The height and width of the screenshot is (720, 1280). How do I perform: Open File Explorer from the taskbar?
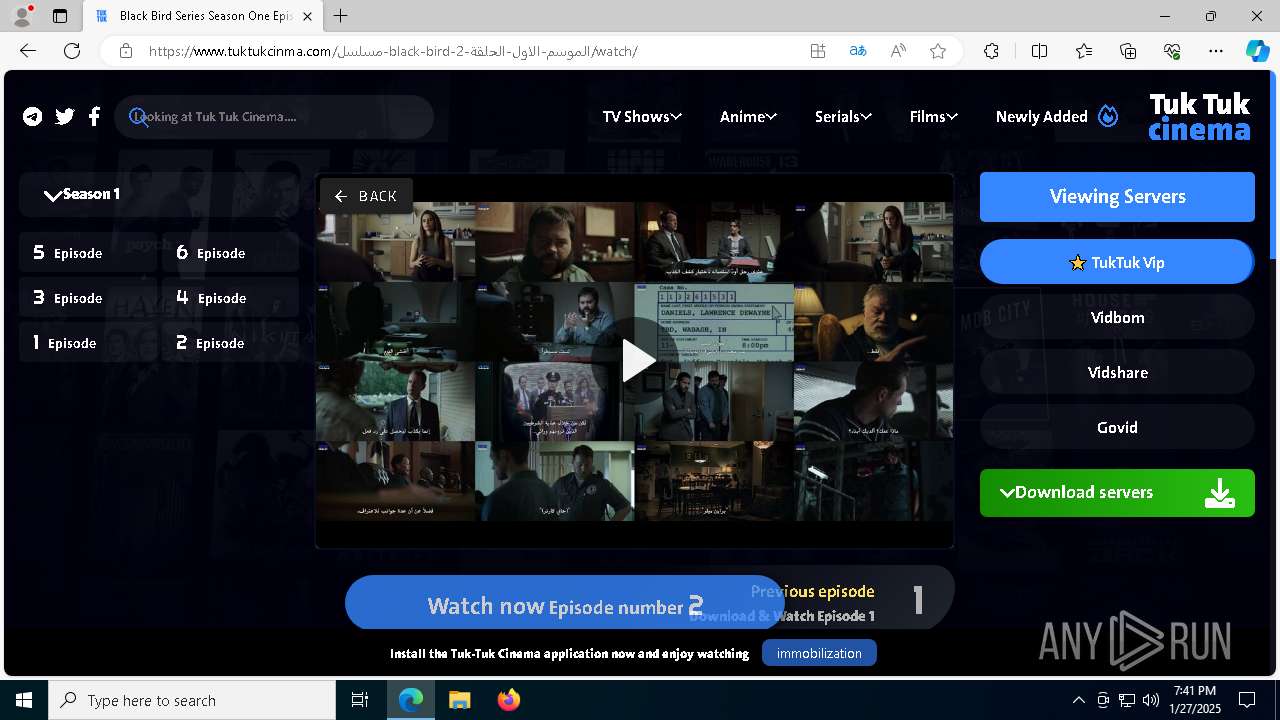point(459,700)
